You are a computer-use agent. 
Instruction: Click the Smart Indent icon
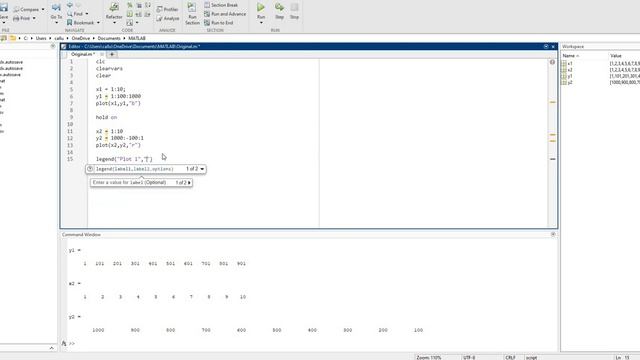[x=130, y=14]
